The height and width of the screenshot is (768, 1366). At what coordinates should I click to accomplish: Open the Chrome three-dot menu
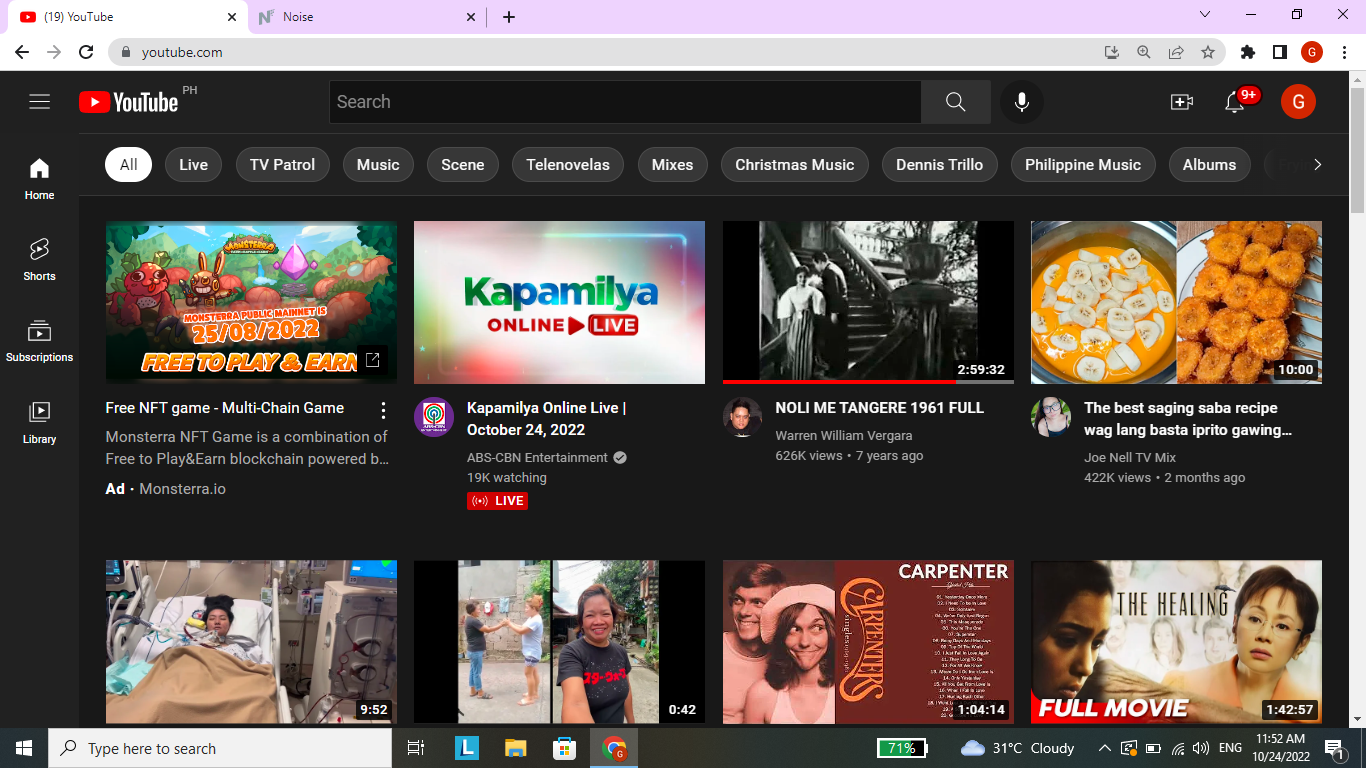click(1344, 52)
